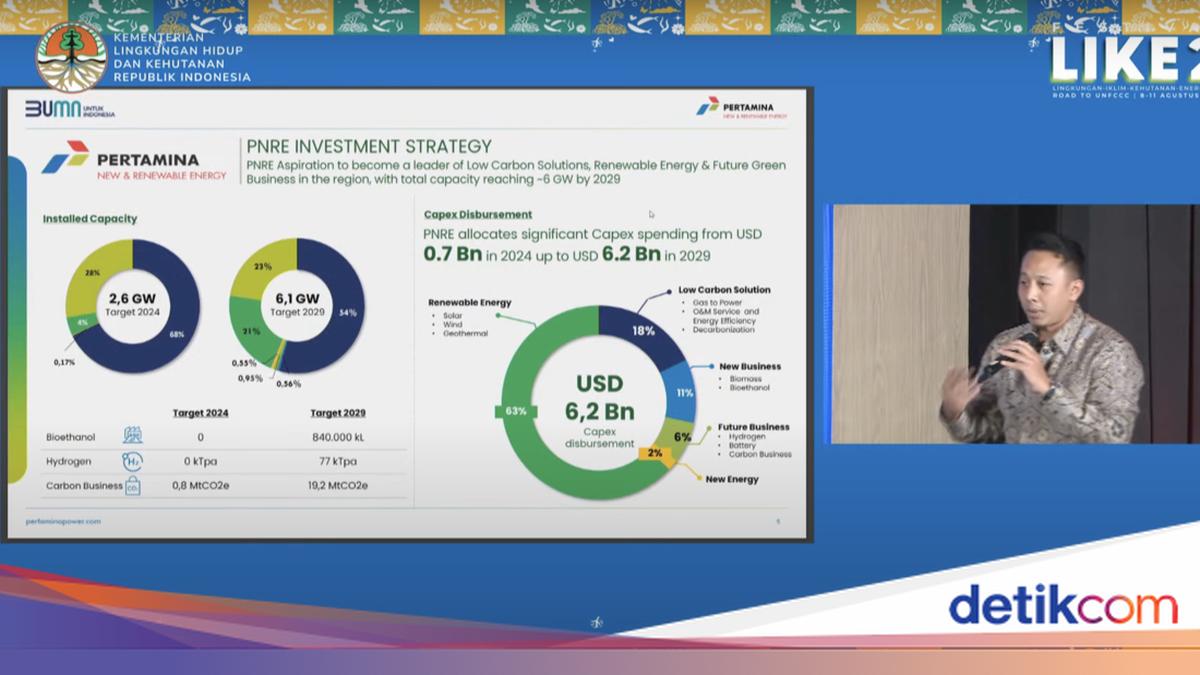
Task: Select the speaker video thumbnail
Action: [x=1014, y=324]
